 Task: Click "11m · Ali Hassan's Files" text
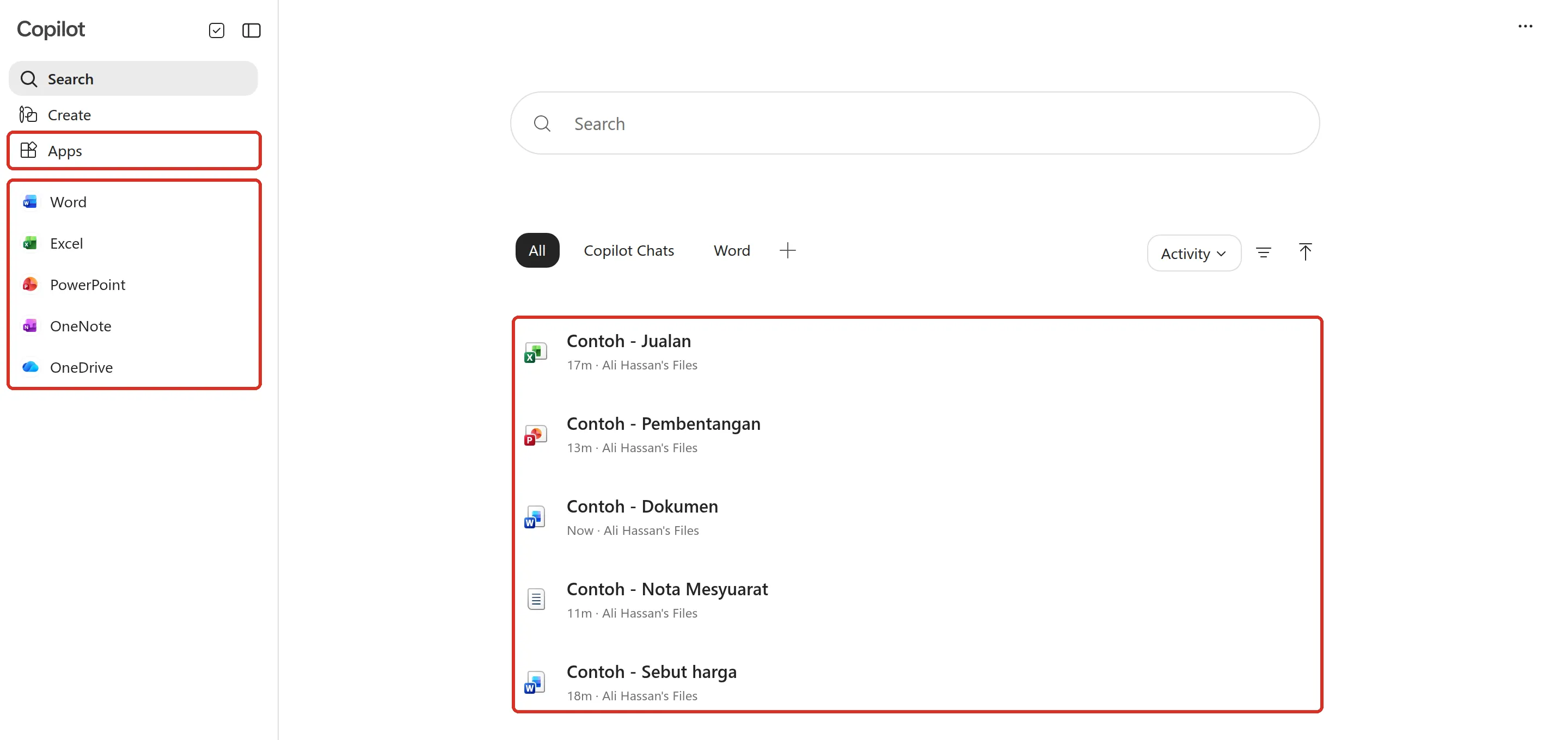coord(632,613)
